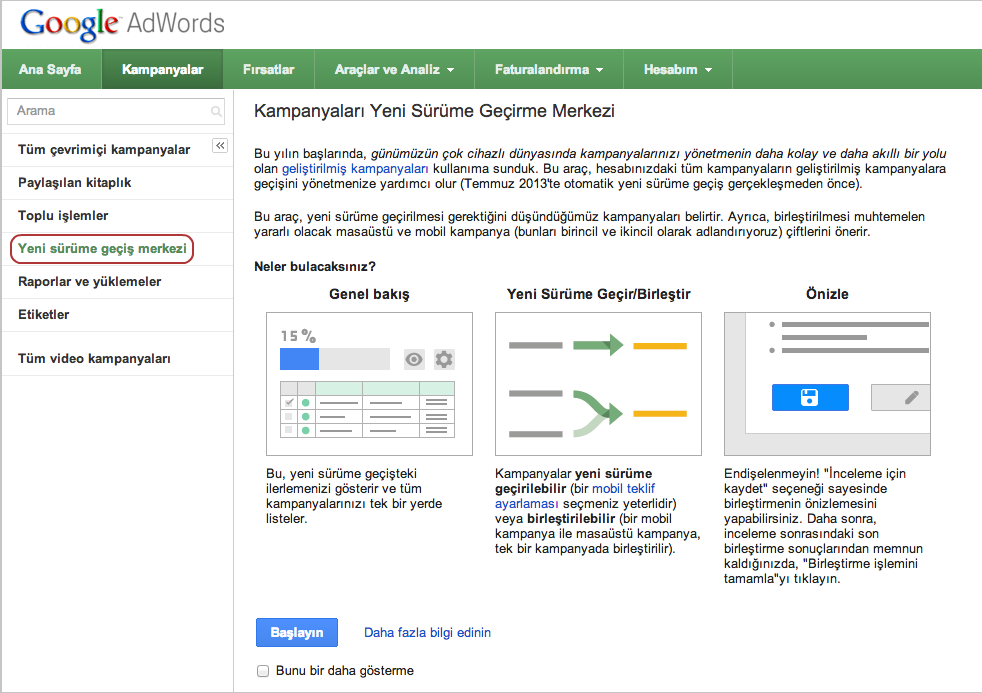Screen dimensions: 982x693
Task: Click the Önizle illustration
Action: click(x=827, y=384)
